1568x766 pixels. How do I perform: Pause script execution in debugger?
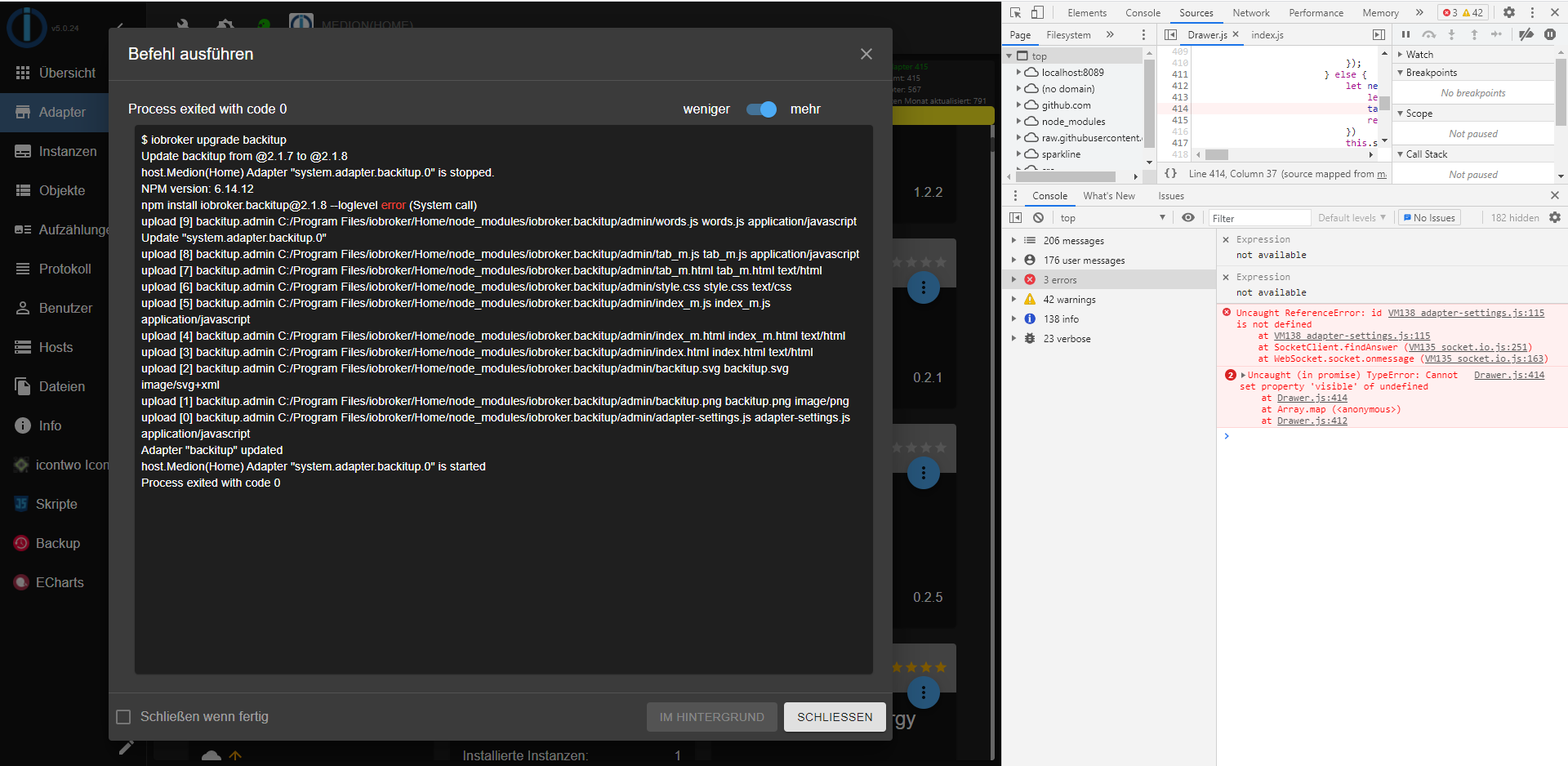tap(1405, 34)
